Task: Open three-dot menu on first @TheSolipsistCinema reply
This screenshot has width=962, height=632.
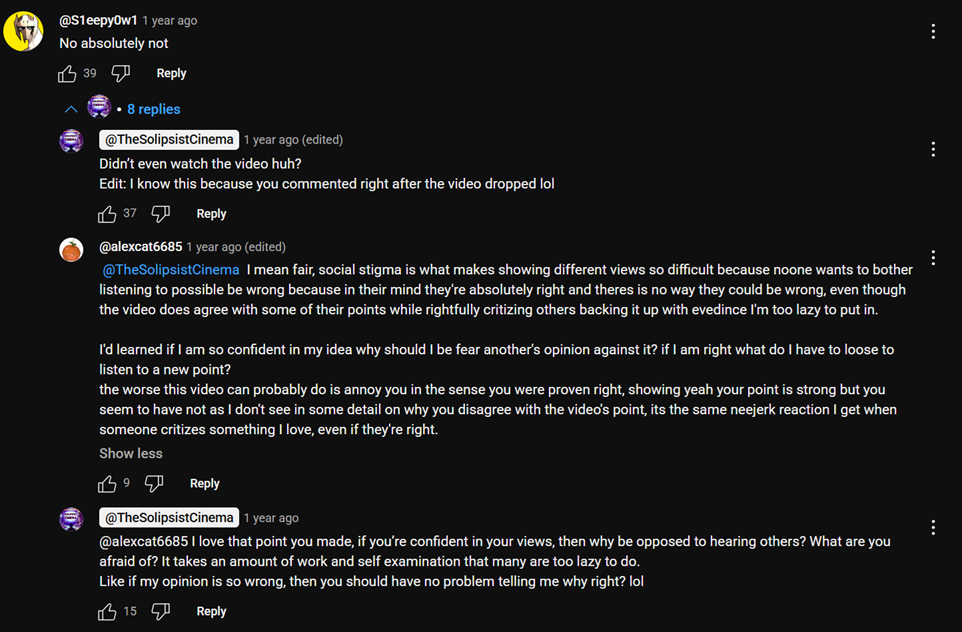Action: click(933, 149)
